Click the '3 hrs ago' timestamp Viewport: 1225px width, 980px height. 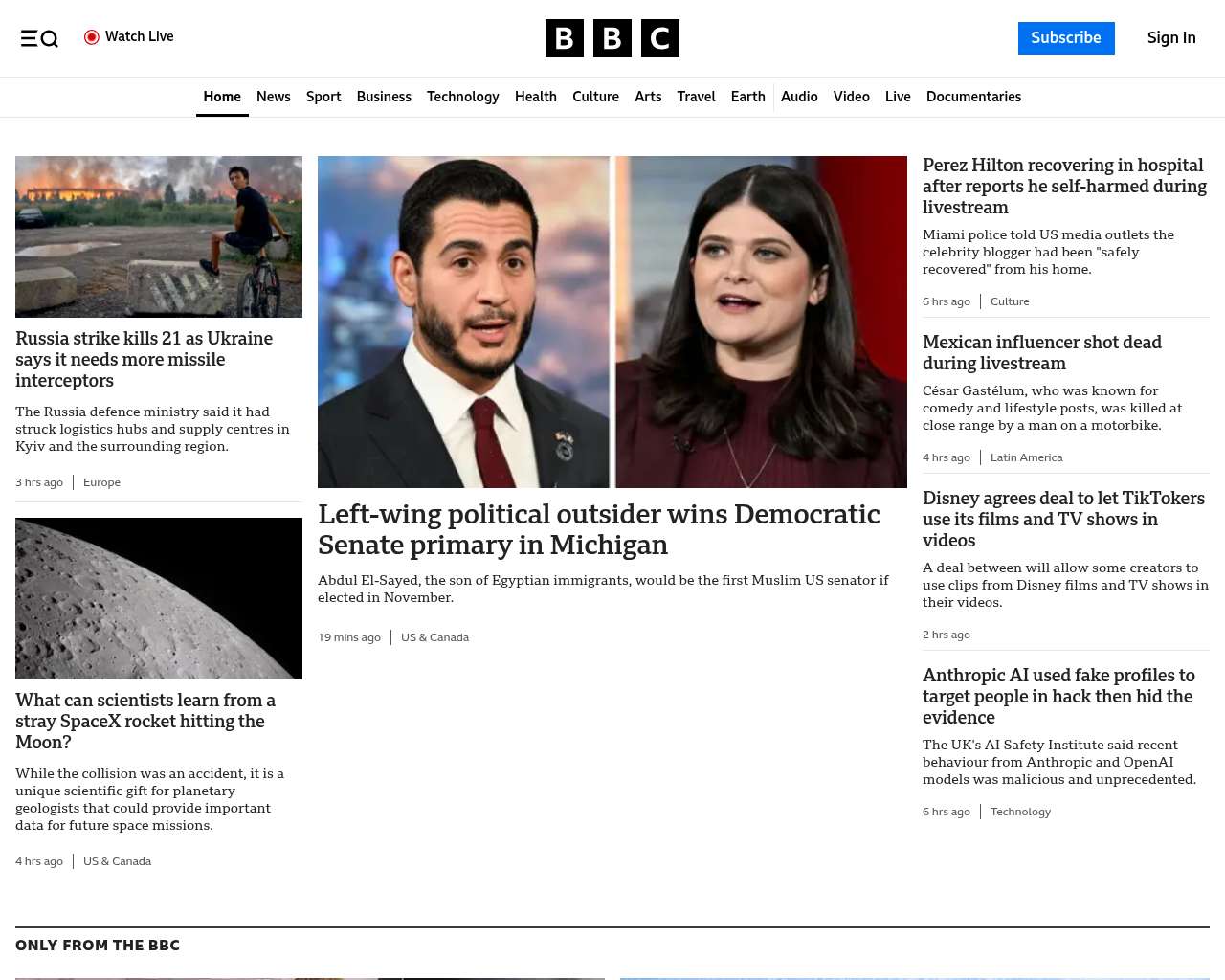pyautogui.click(x=39, y=482)
